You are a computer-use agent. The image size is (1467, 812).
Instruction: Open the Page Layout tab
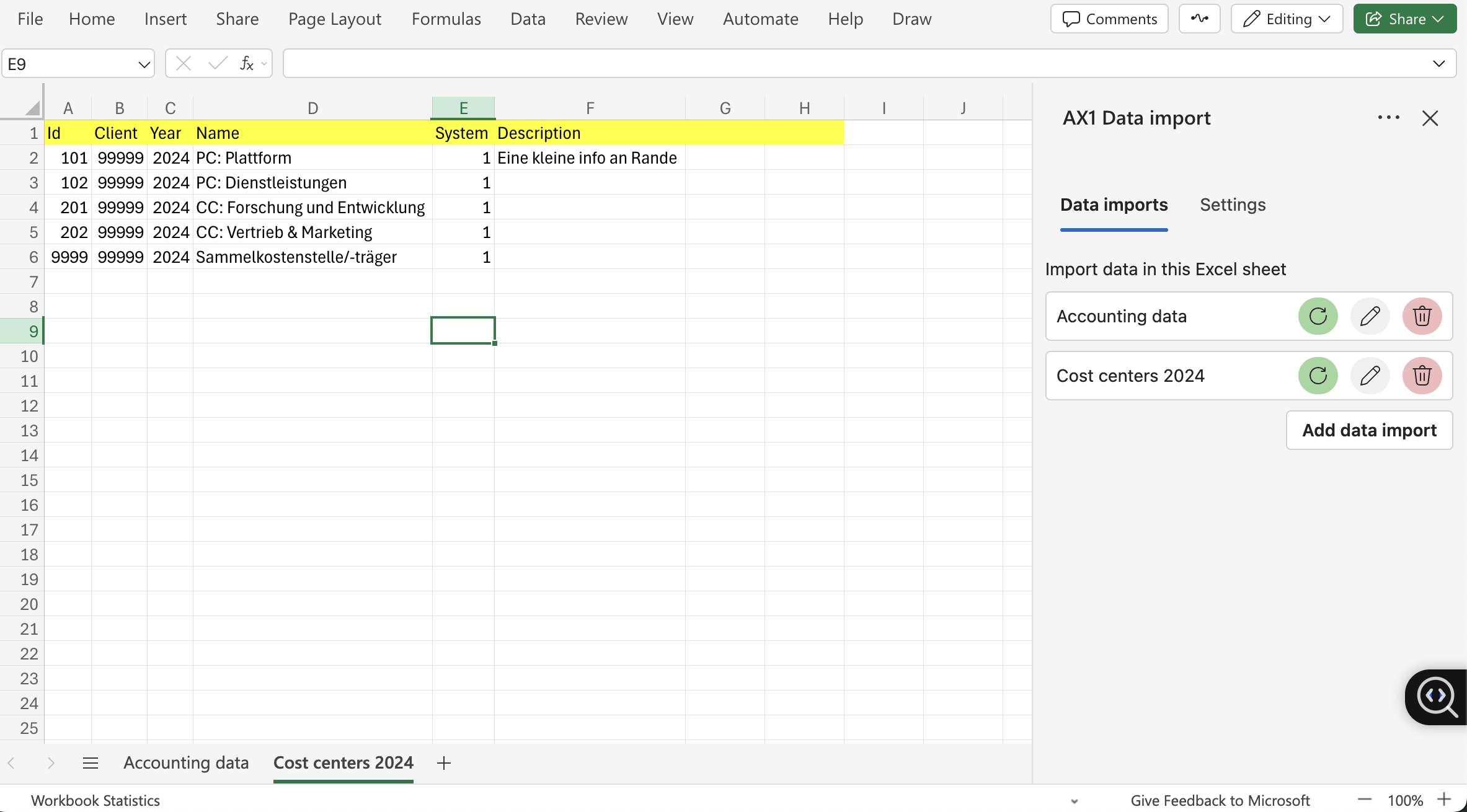pos(335,19)
